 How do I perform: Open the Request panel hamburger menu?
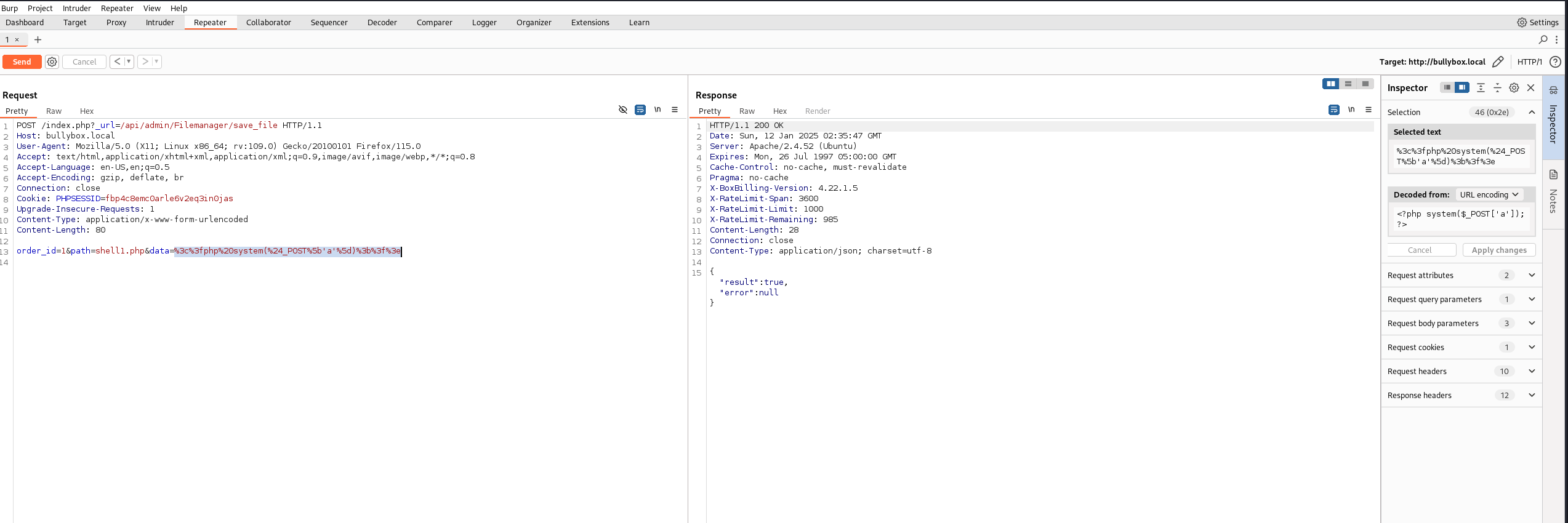[x=675, y=110]
